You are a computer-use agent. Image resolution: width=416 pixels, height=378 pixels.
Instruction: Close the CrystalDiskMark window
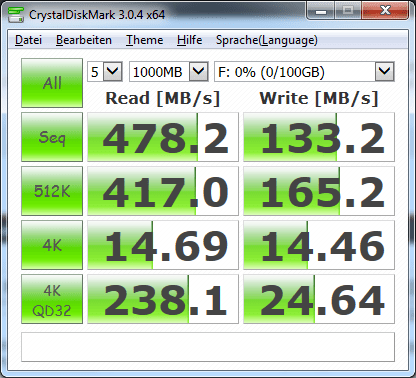(x=385, y=11)
